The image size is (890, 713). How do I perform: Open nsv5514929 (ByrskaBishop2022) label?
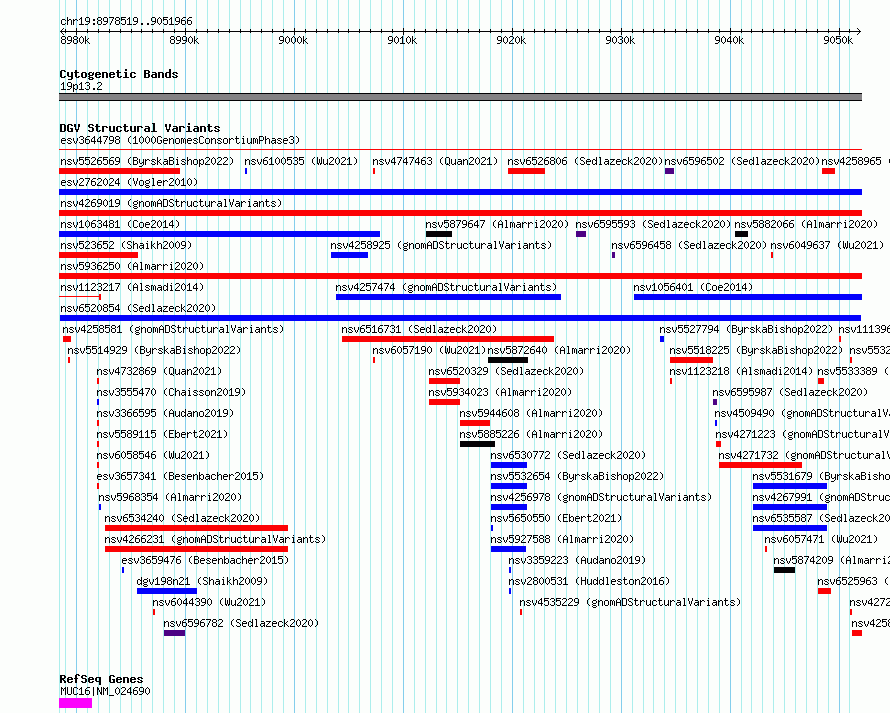[x=154, y=350]
